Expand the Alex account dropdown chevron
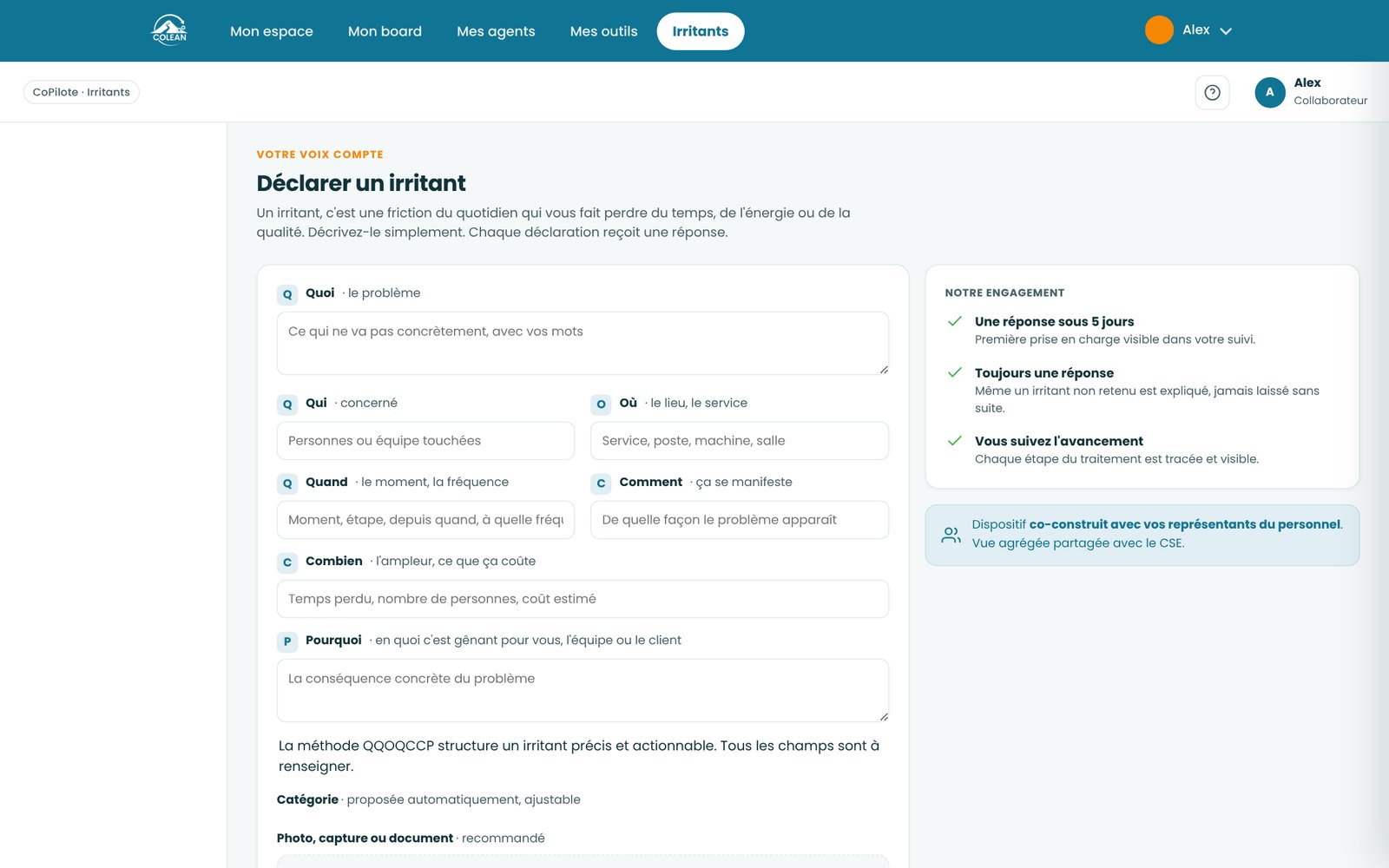Screen dimensions: 1389x868 pyautogui.click(x=1226, y=31)
